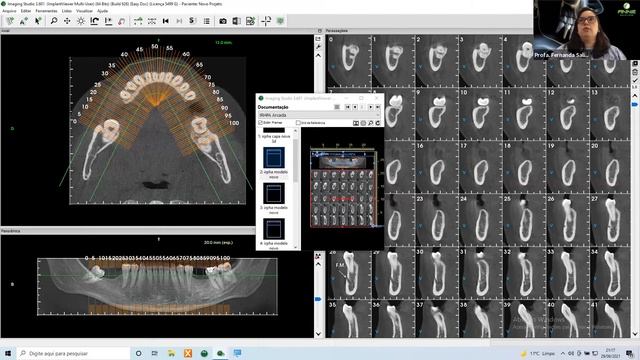
Task: Select page 1 cover template thumbnail
Action: point(273,130)
